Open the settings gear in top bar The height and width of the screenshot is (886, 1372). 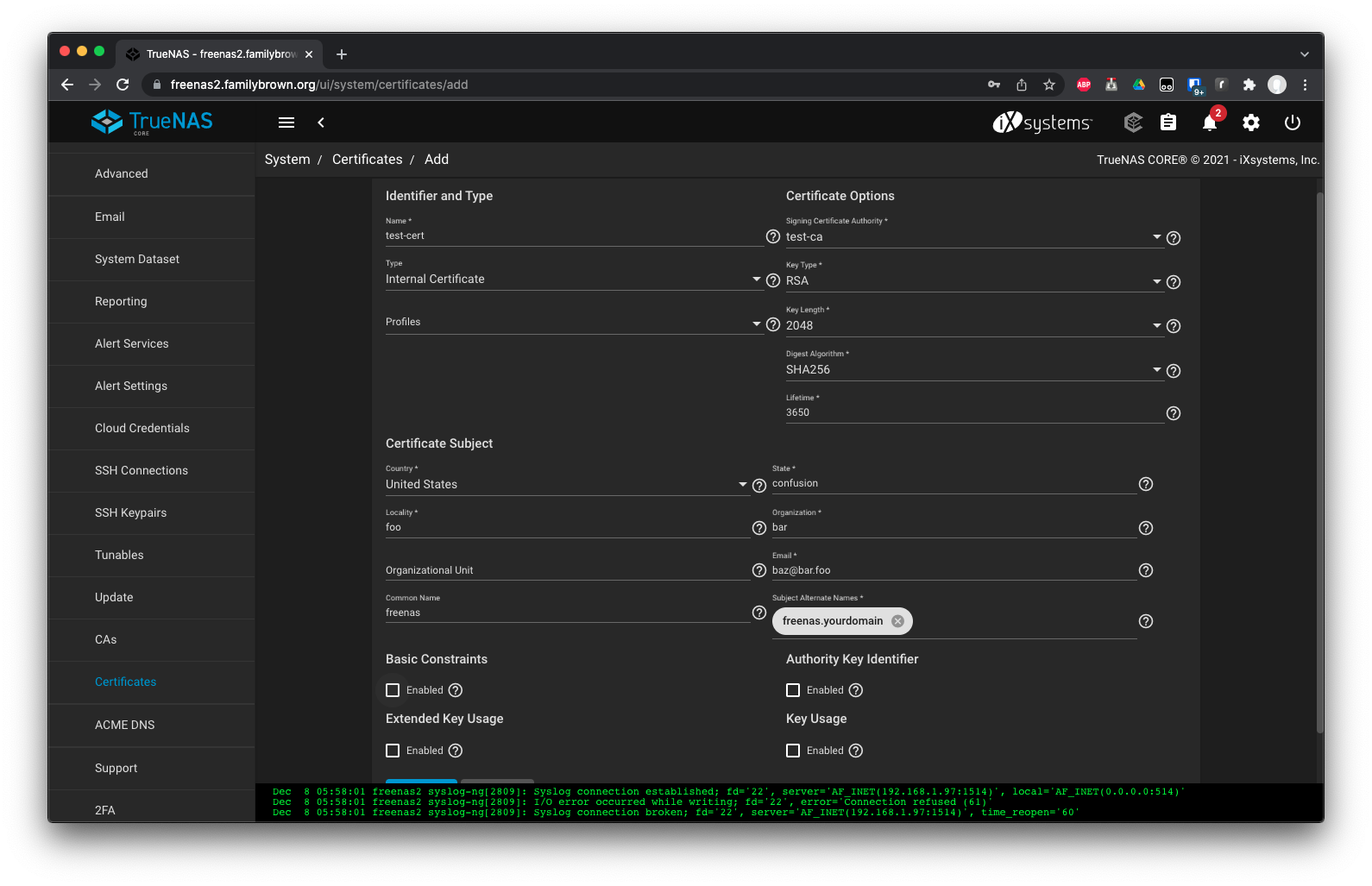[1251, 123]
